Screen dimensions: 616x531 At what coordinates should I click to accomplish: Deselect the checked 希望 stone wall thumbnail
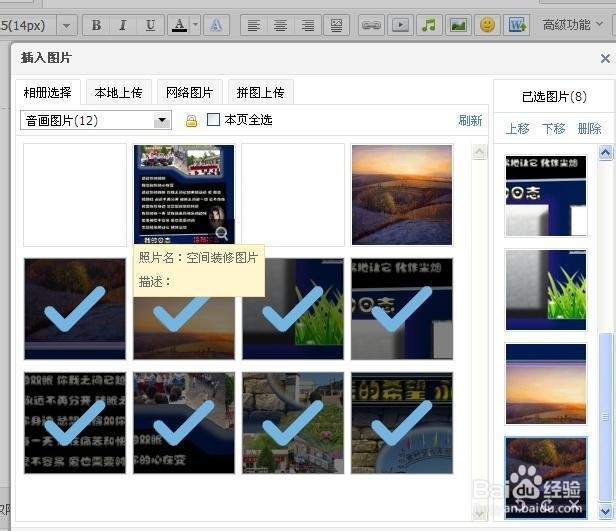point(402,423)
